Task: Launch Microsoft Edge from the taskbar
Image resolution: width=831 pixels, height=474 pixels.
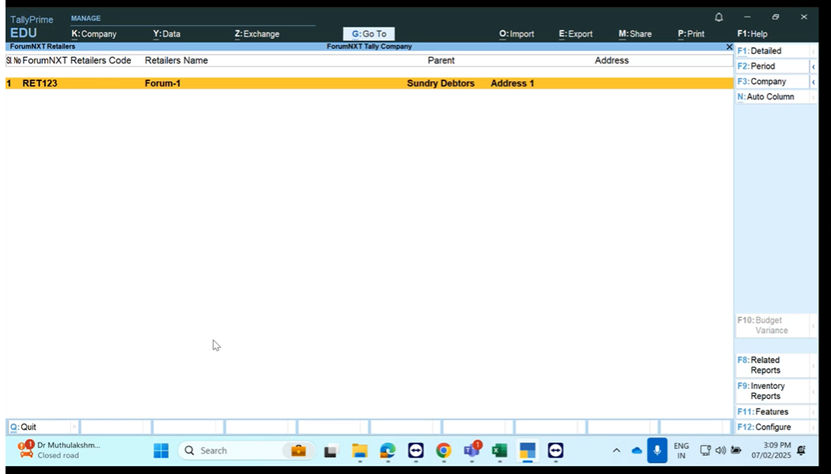Action: (387, 451)
